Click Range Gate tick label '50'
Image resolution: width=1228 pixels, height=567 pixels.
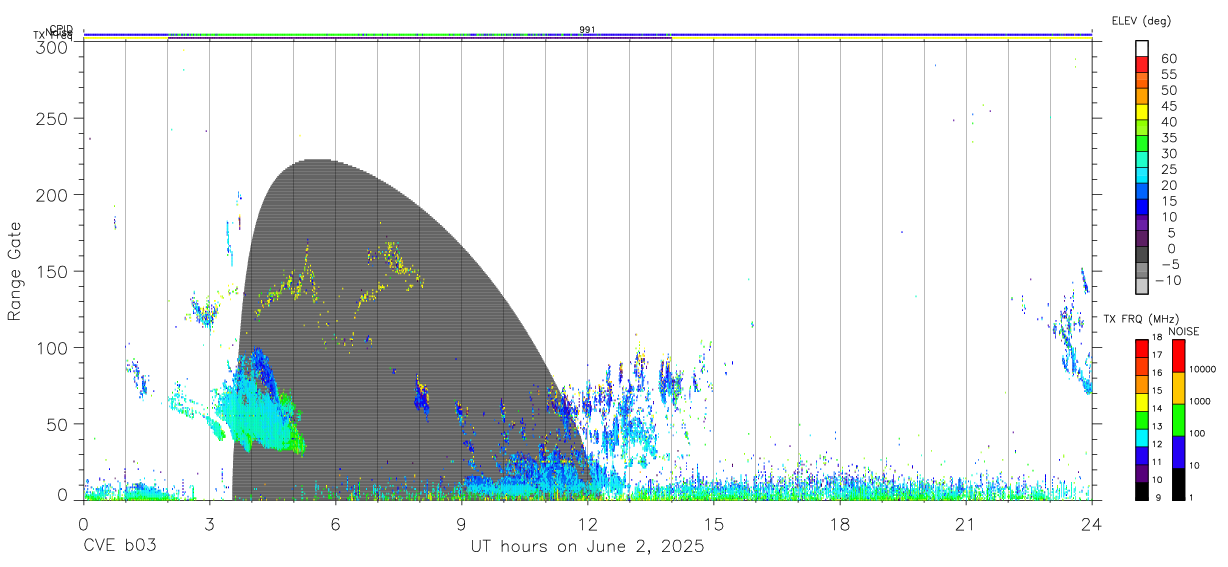point(58,424)
